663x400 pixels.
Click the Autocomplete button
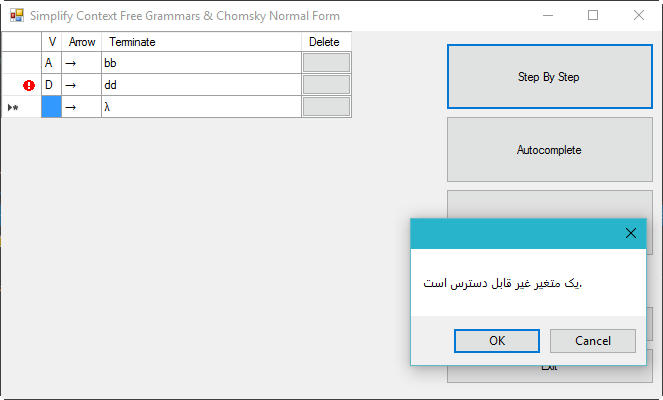tap(550, 150)
